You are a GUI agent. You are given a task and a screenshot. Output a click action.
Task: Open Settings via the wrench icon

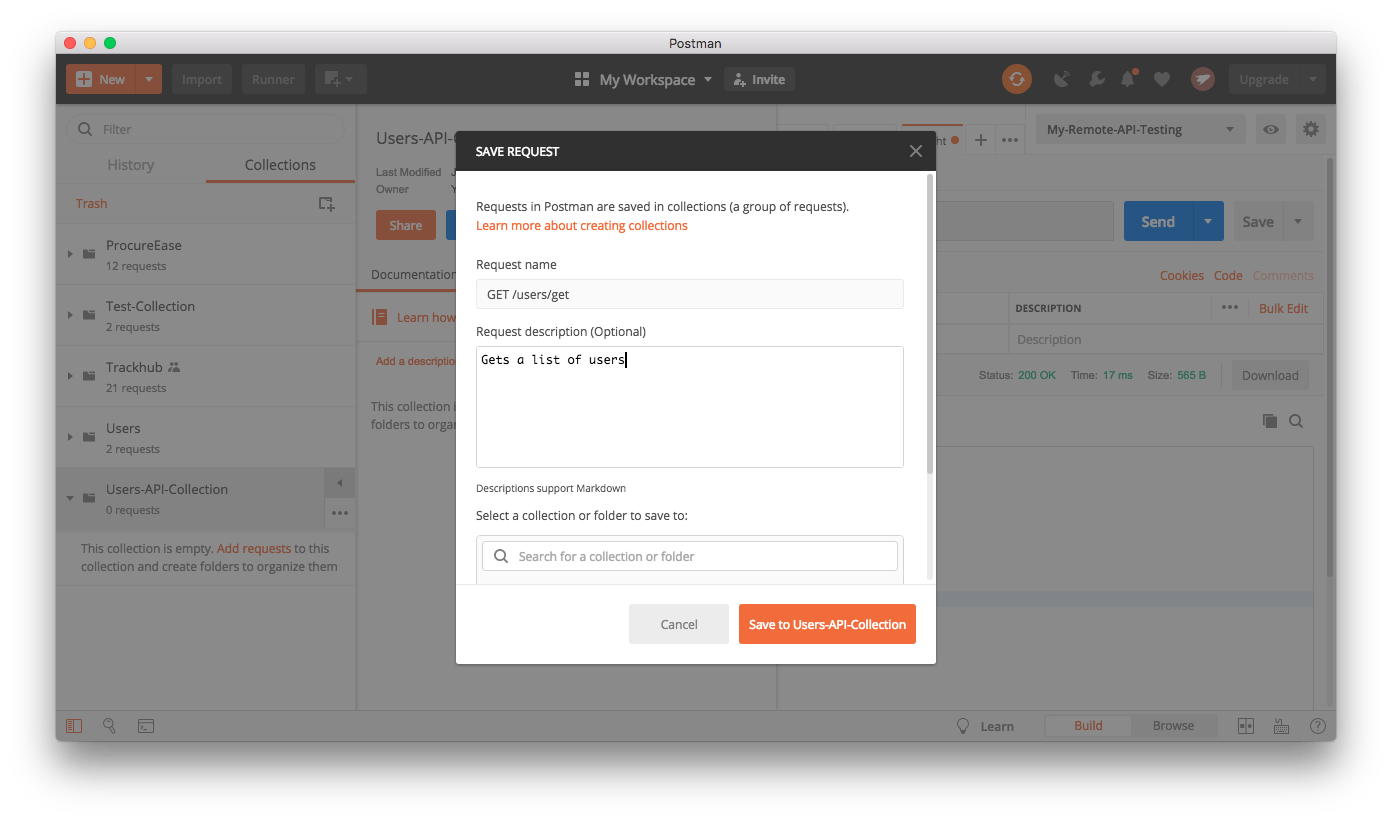coord(1097,79)
